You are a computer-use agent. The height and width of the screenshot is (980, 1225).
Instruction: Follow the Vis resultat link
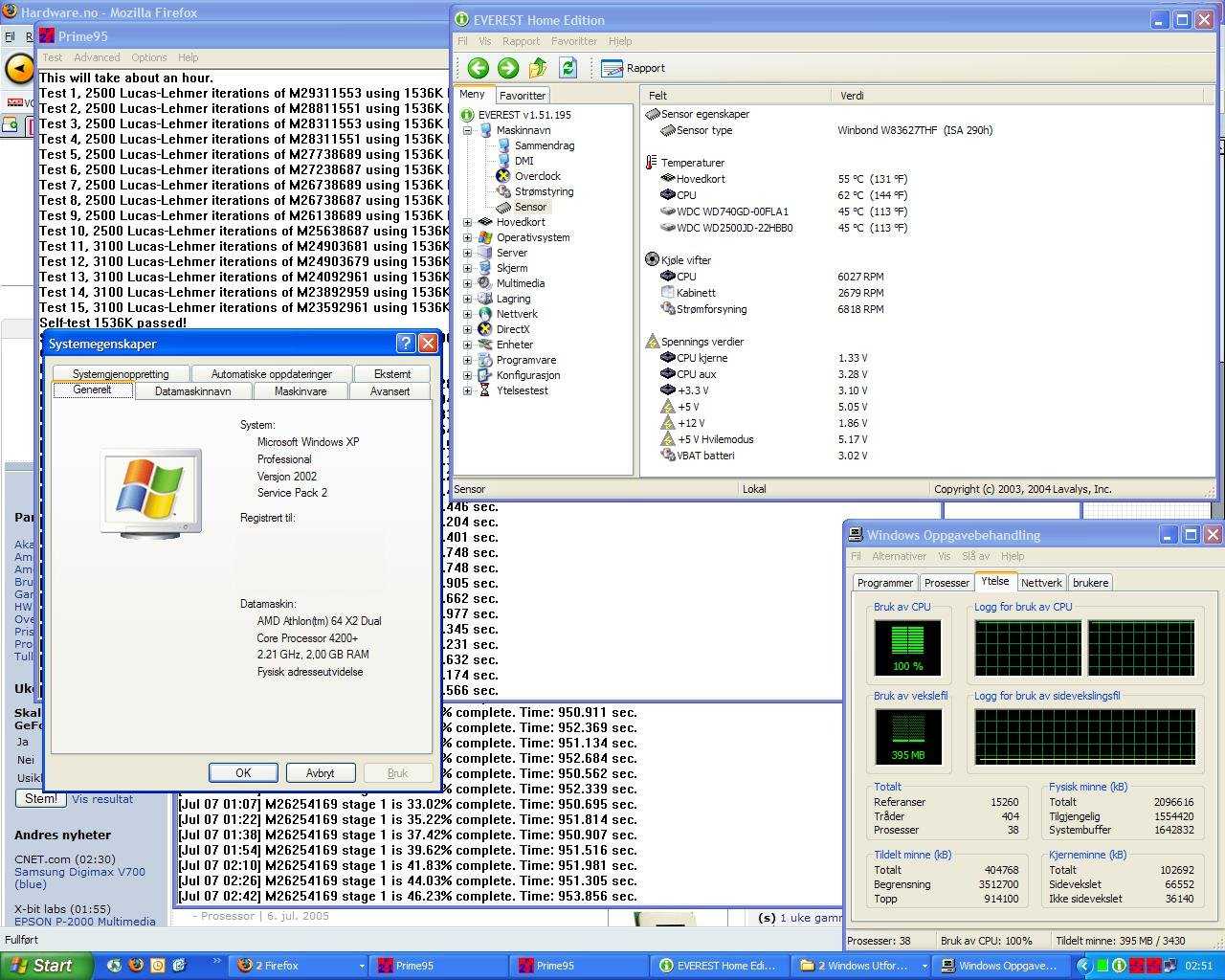(x=102, y=799)
